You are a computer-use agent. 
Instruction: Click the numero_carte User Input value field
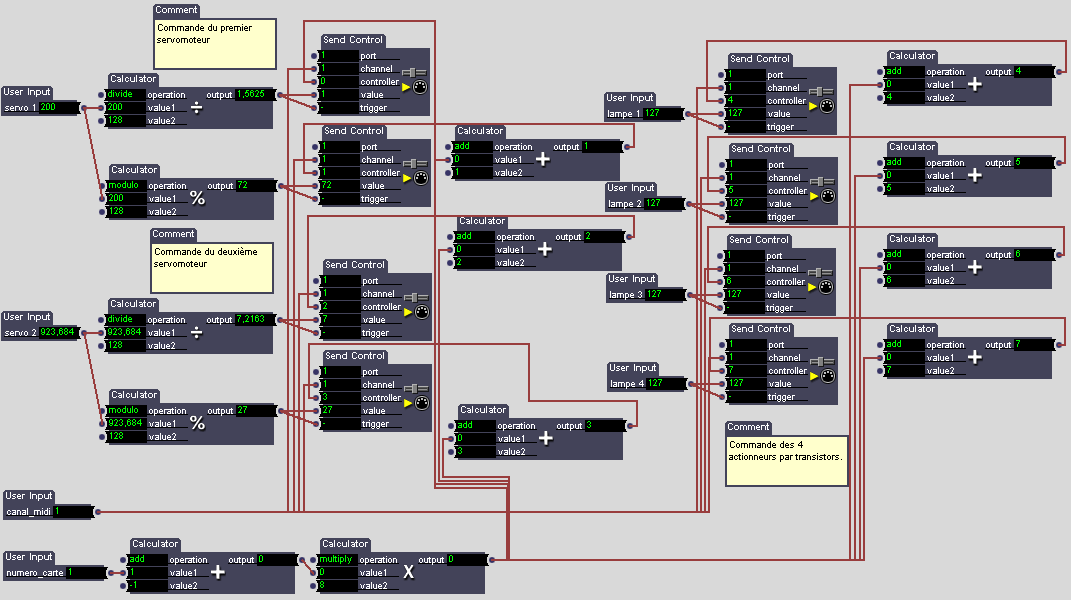(x=85, y=572)
